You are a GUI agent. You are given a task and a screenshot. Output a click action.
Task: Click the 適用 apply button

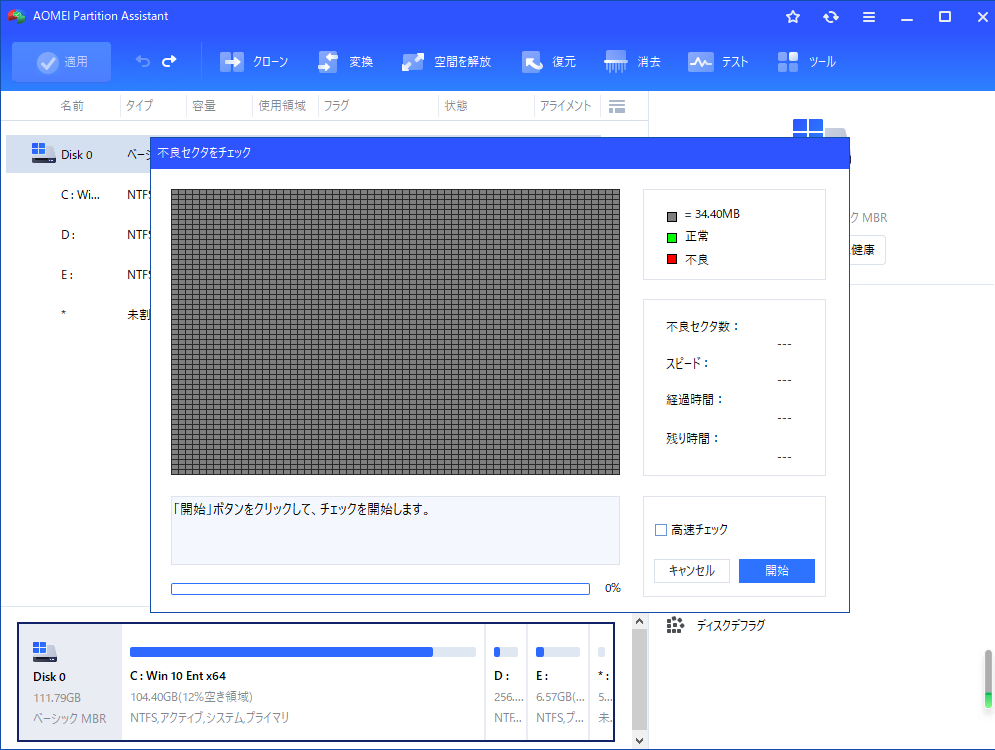click(62, 62)
